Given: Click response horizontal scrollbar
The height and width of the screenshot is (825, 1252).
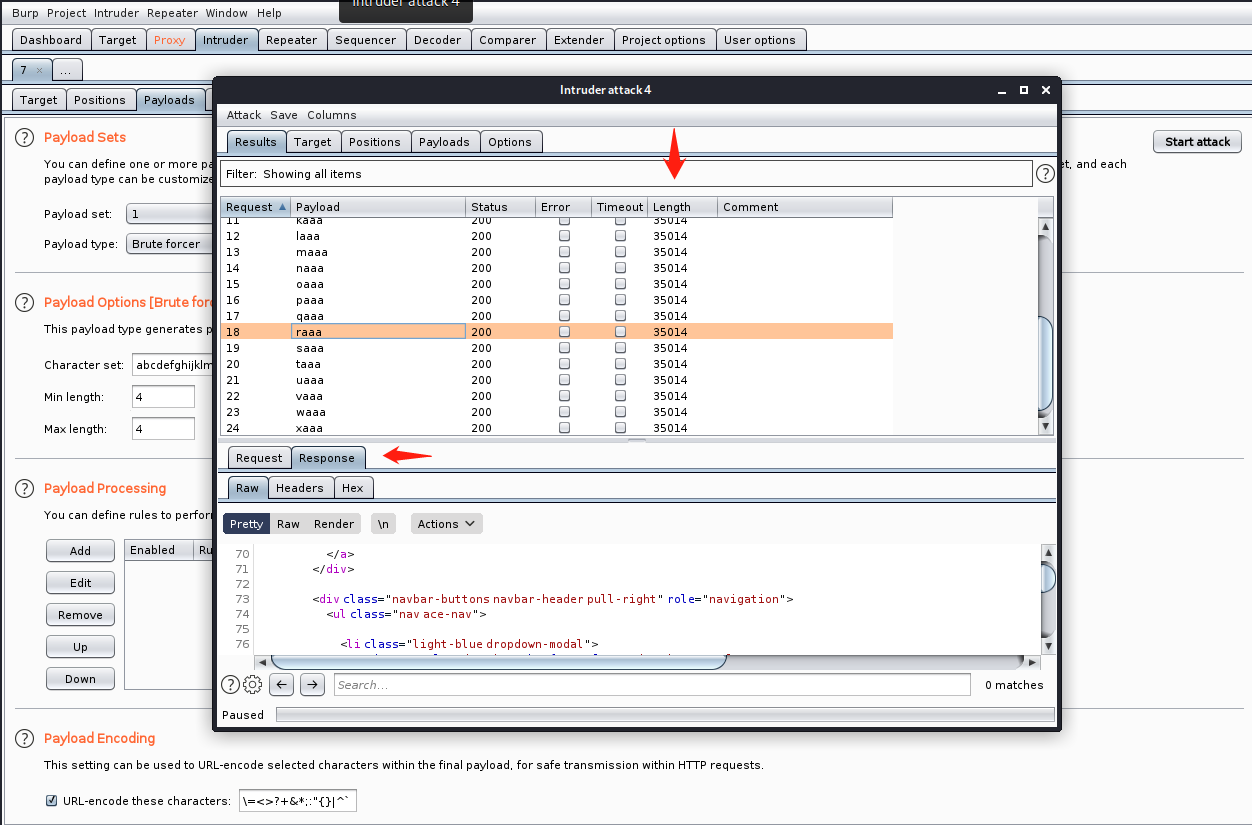Looking at the screenshot, I should click(x=499, y=662).
